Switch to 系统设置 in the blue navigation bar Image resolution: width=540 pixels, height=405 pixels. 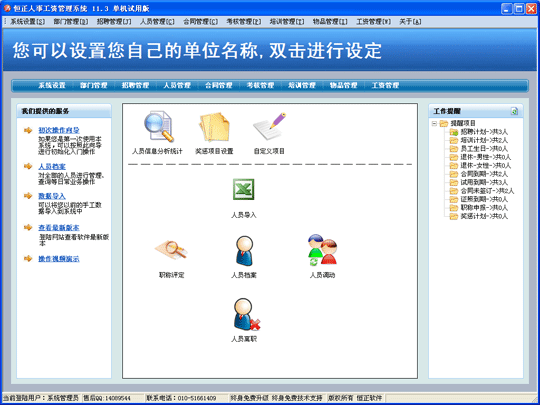point(52,85)
